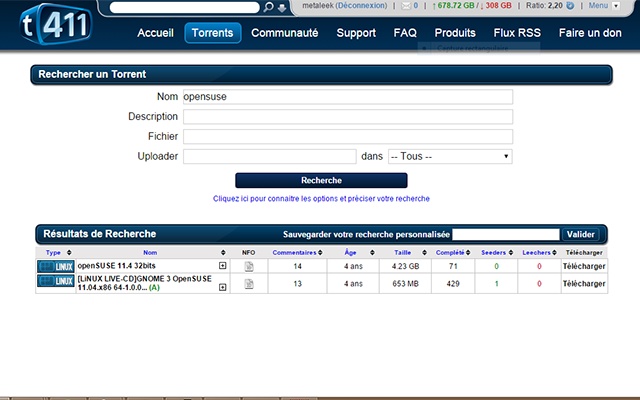
Task: Open the Support menu
Action: point(356,33)
